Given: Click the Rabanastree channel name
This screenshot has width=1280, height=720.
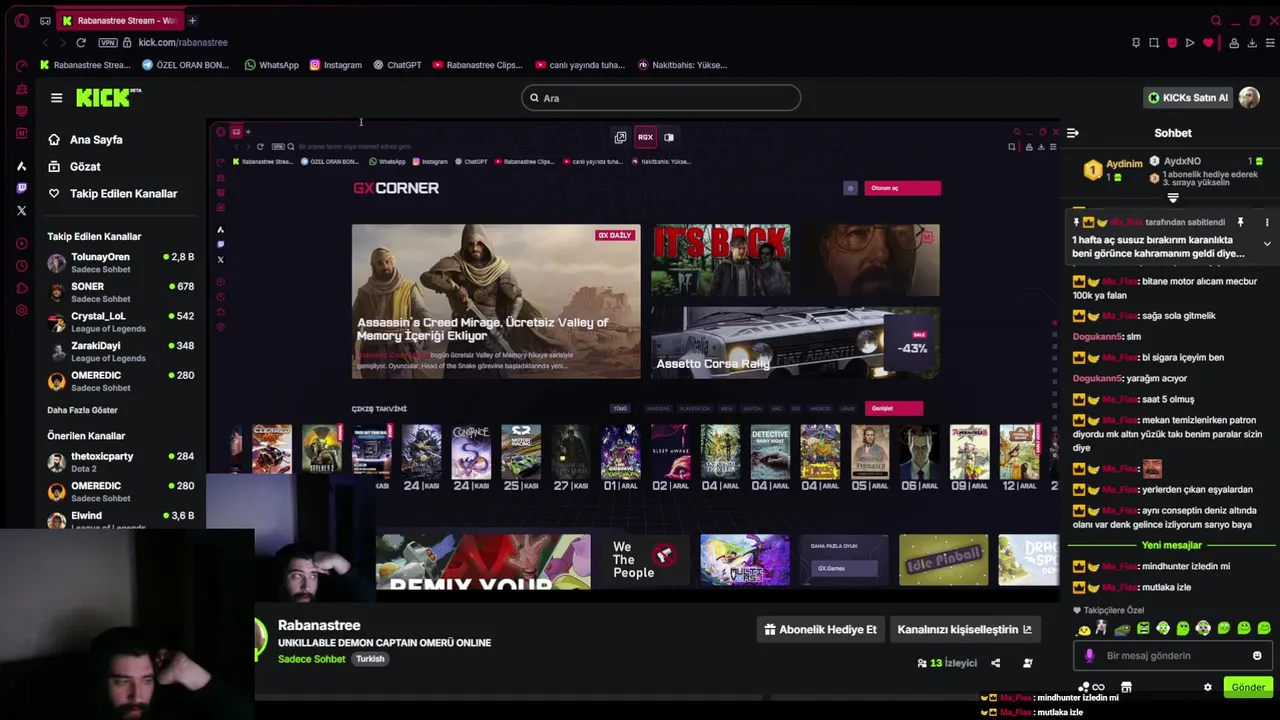Looking at the screenshot, I should (x=319, y=625).
